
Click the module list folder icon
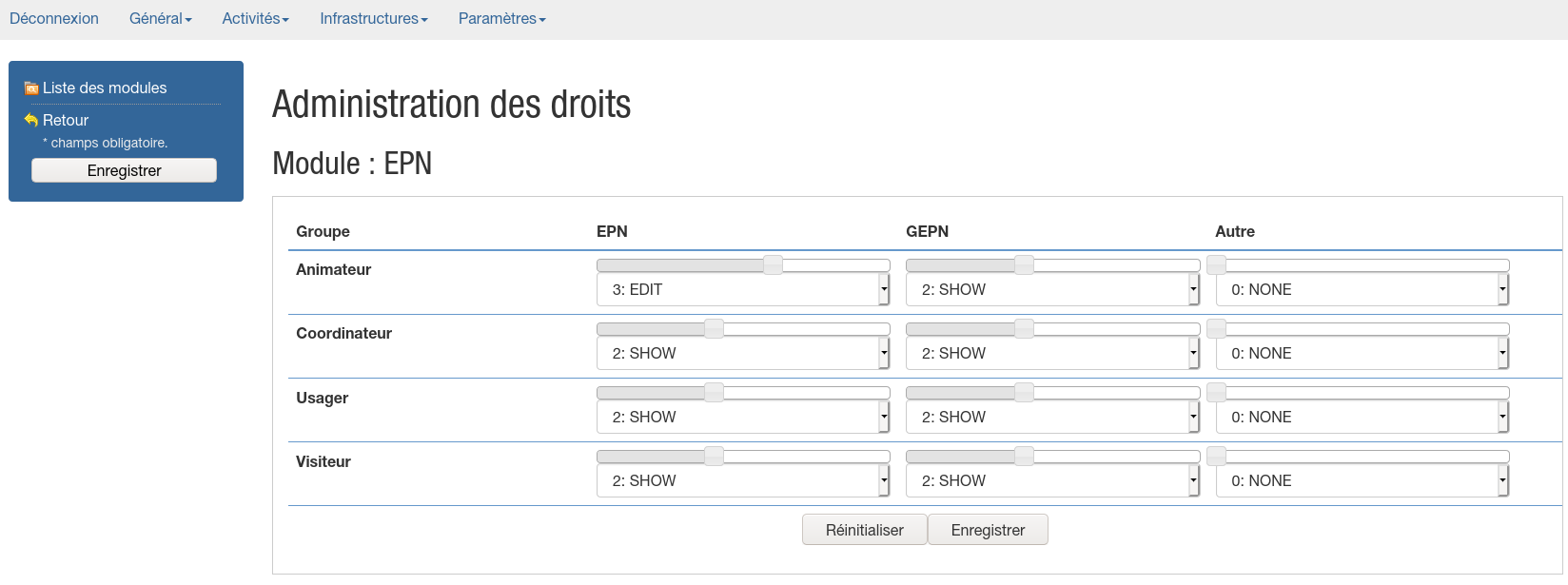click(31, 88)
